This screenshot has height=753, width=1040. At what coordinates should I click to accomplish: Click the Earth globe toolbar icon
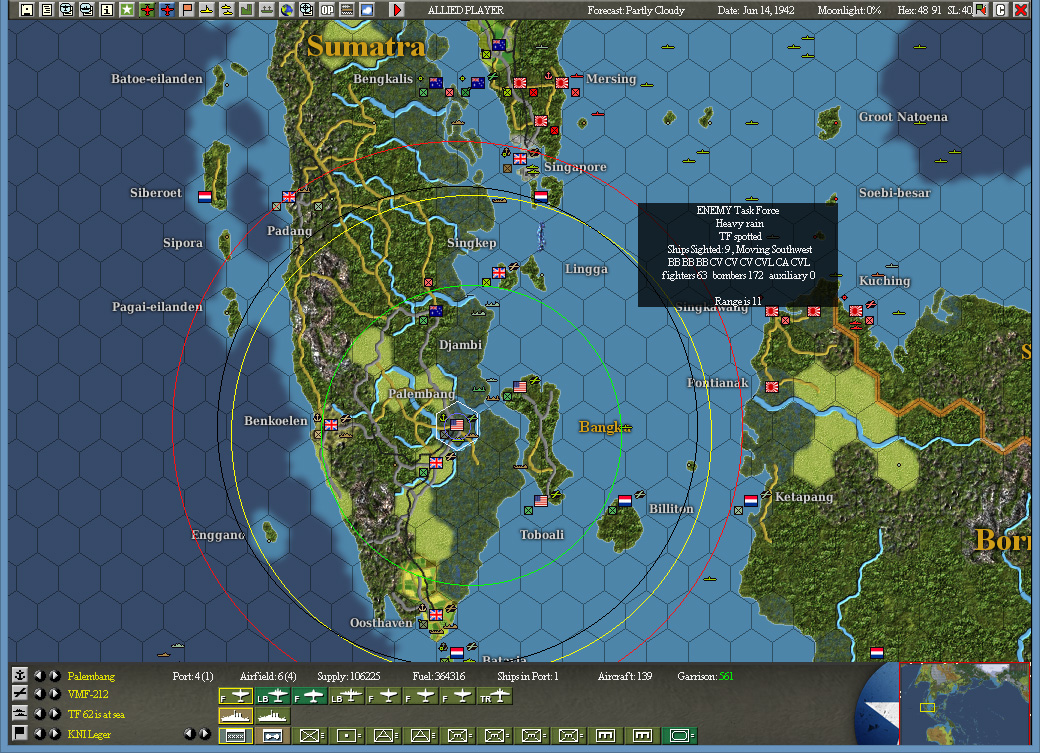287,10
